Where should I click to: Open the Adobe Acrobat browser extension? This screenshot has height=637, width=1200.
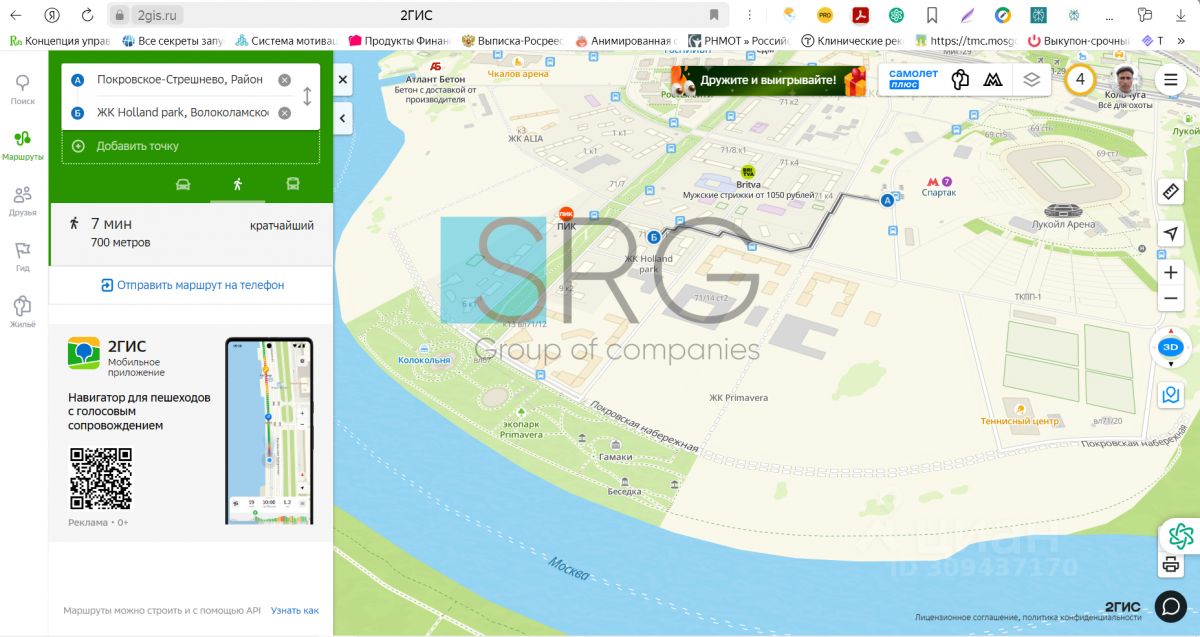(x=860, y=15)
